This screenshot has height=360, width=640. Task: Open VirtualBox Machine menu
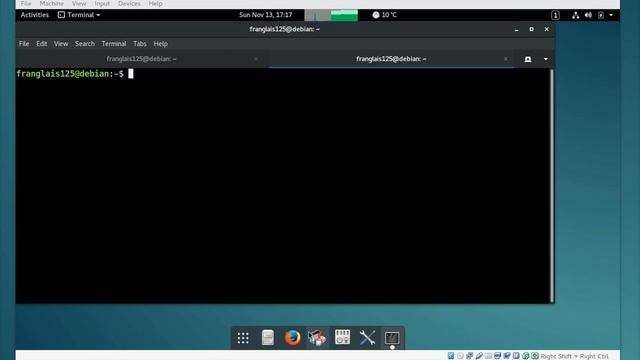[x=51, y=4]
